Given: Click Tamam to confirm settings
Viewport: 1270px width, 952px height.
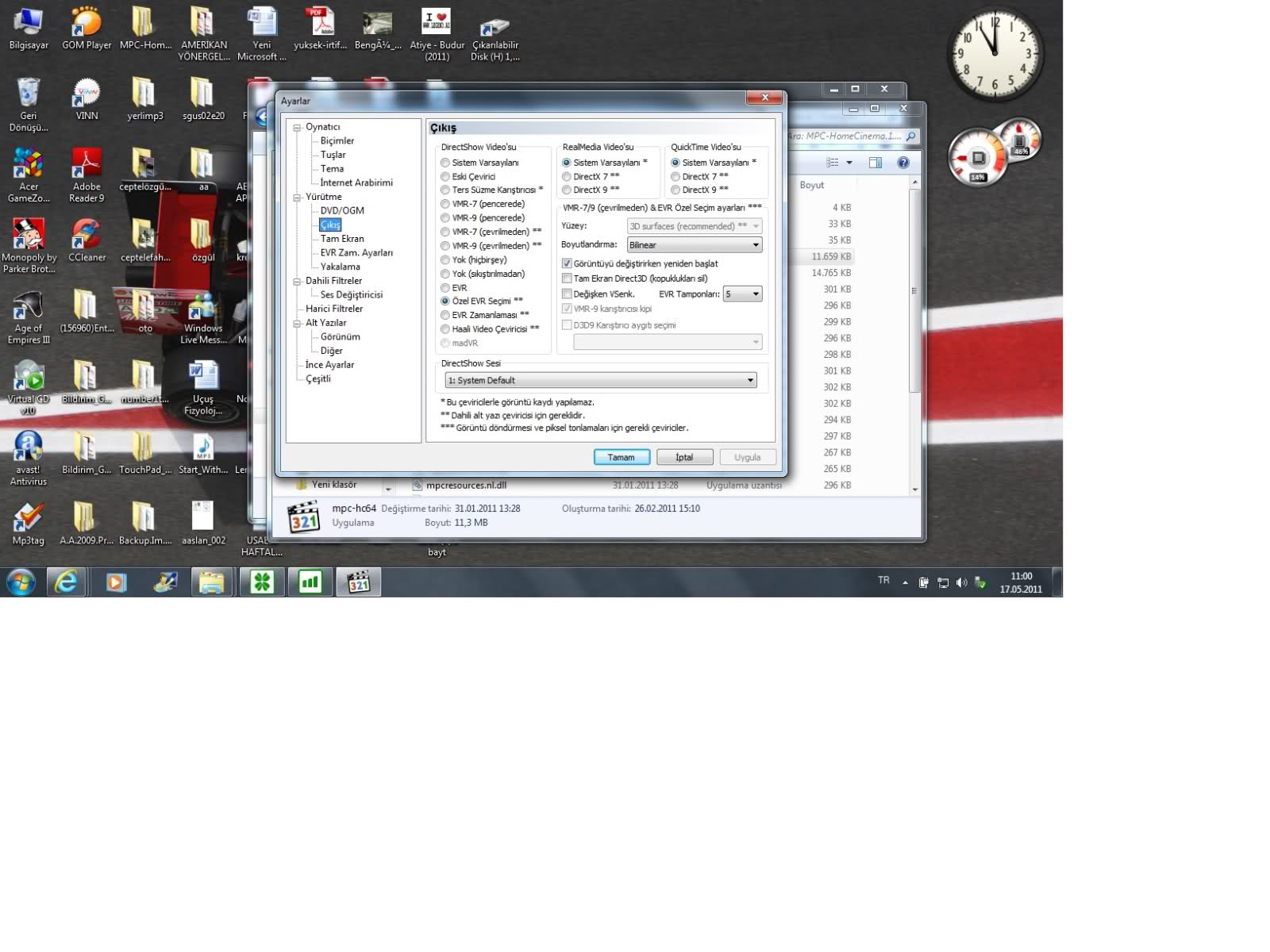Looking at the screenshot, I should point(622,458).
